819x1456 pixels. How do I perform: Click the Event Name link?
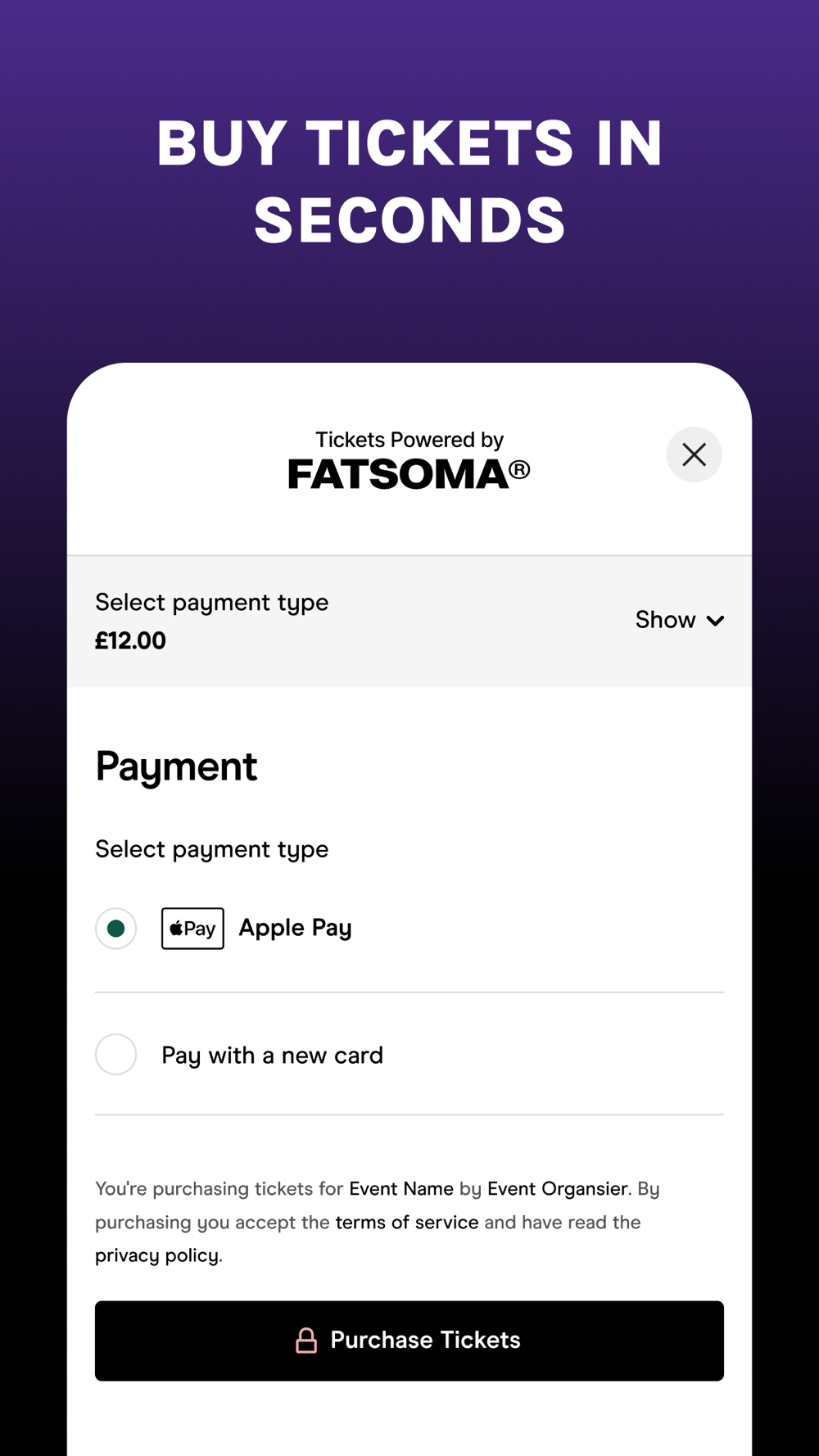click(x=401, y=1188)
